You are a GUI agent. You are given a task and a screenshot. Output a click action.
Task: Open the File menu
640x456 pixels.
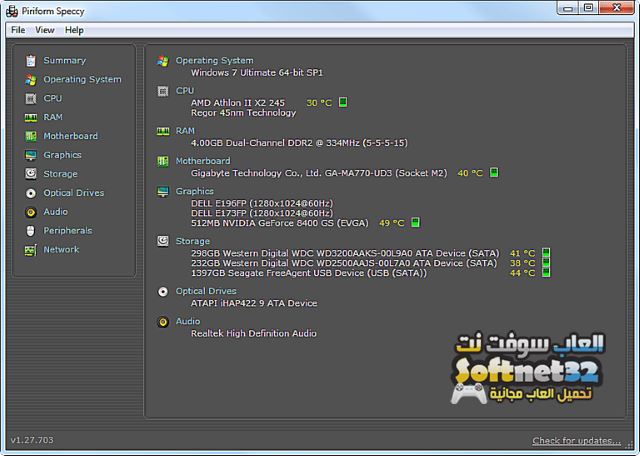click(18, 30)
